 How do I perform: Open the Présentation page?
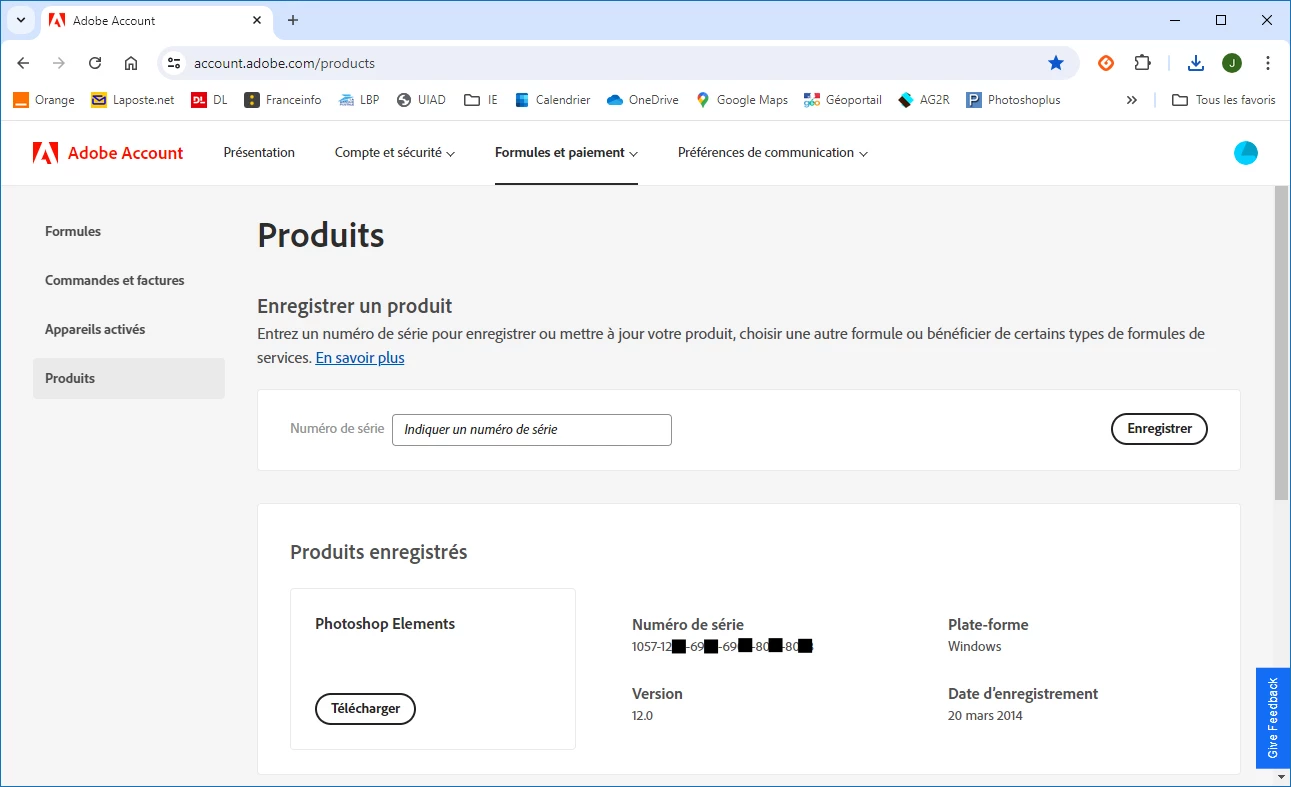point(259,153)
